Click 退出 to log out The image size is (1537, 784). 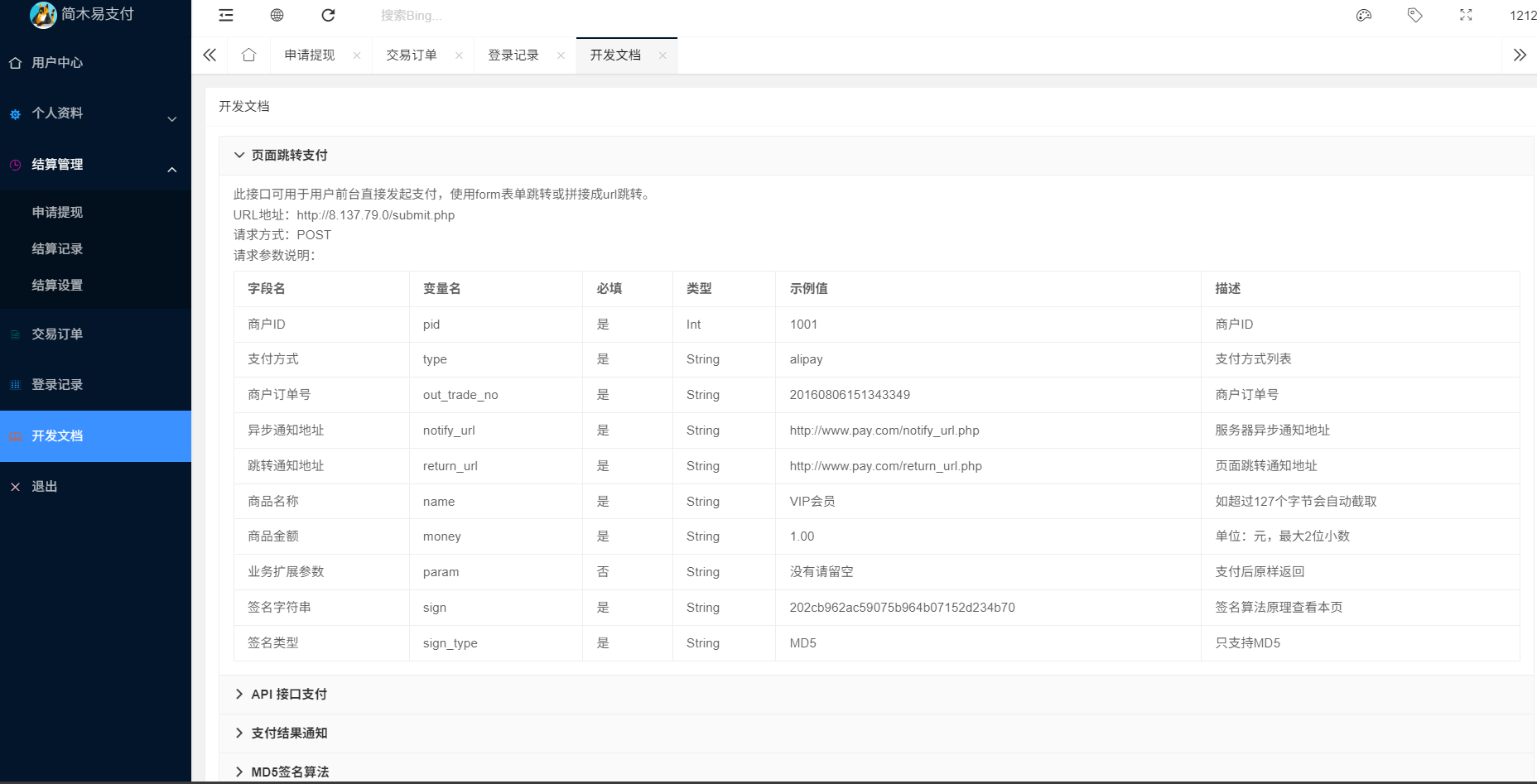[x=45, y=487]
